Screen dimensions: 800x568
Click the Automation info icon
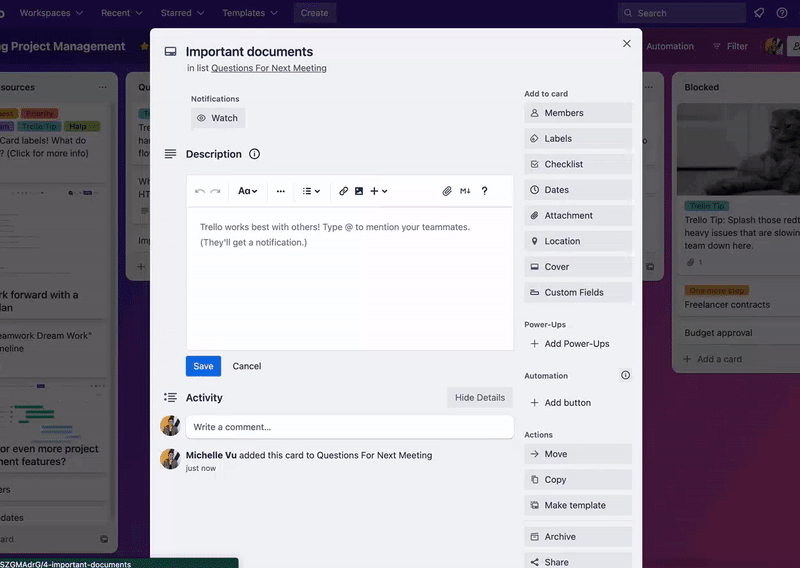tap(626, 376)
